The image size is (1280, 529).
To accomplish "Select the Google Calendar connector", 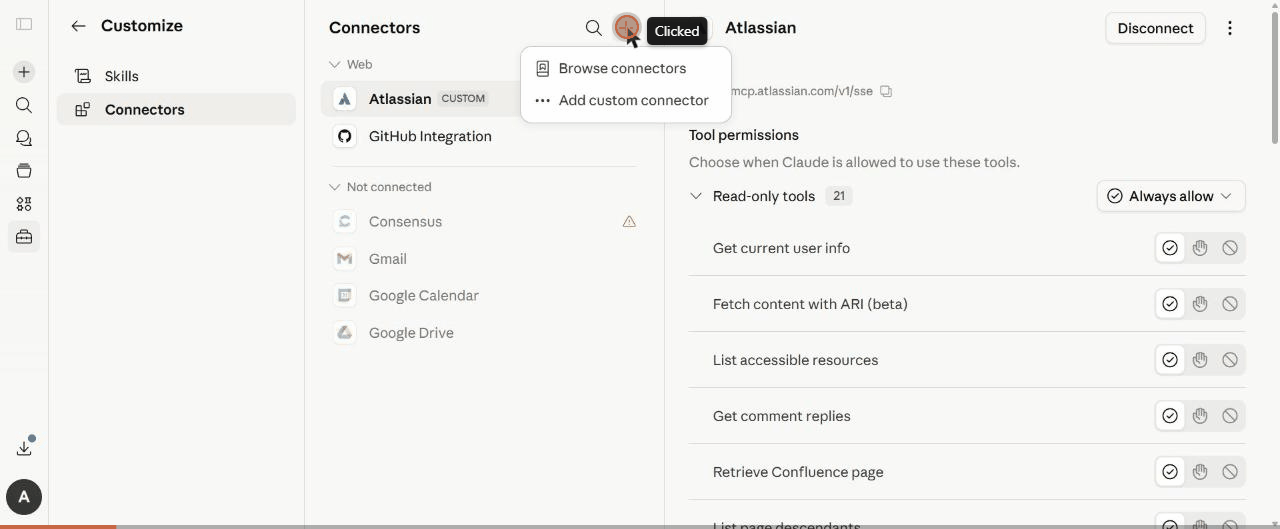I will click(x=484, y=296).
